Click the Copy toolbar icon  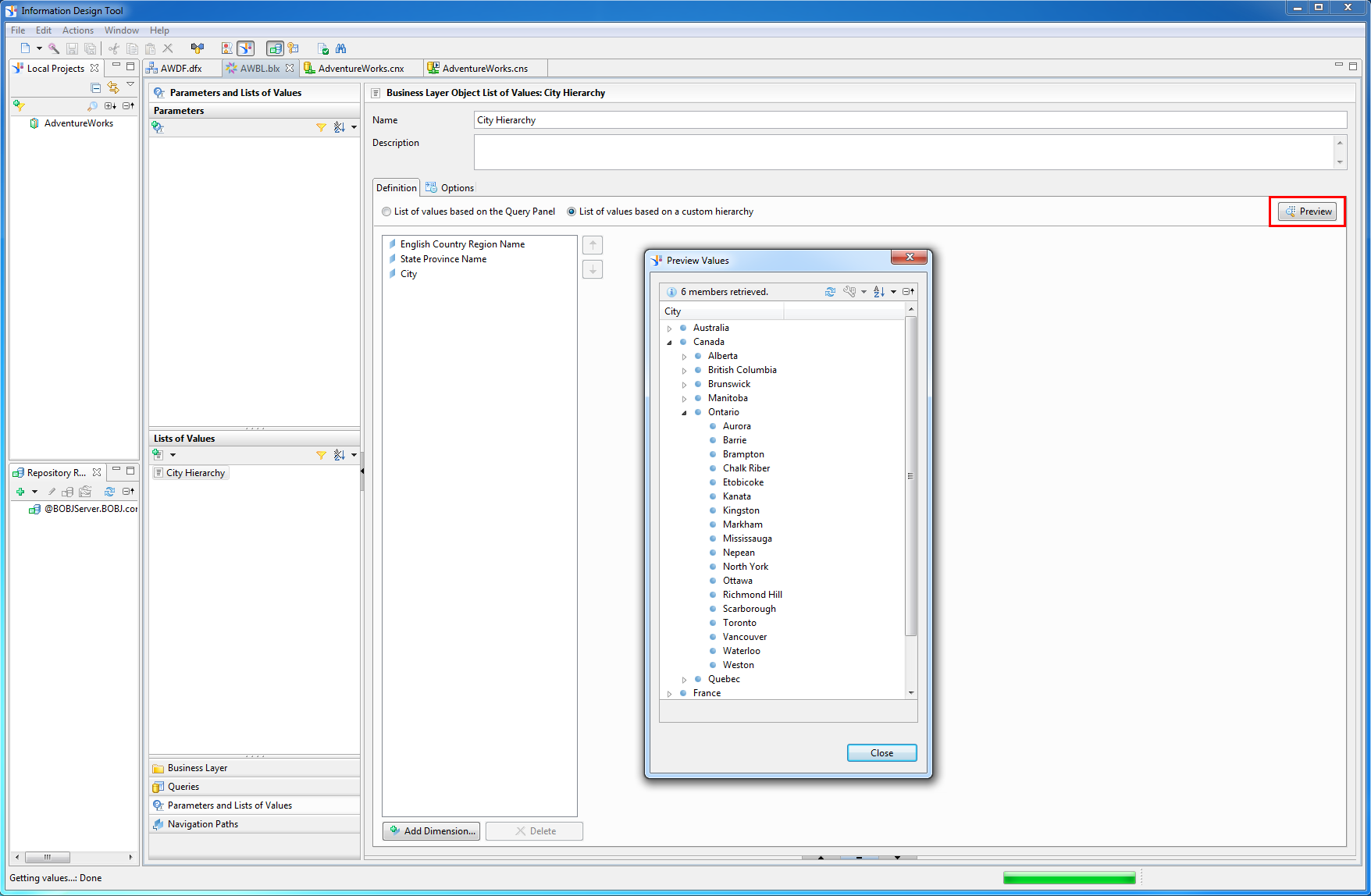point(132,48)
